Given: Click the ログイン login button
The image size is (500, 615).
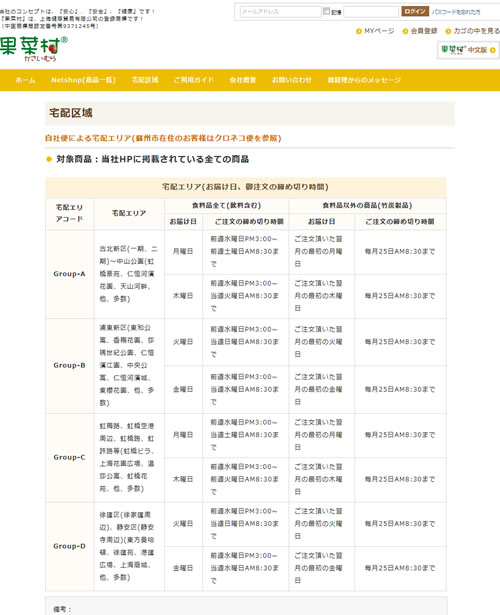Looking at the screenshot, I should coord(415,11).
